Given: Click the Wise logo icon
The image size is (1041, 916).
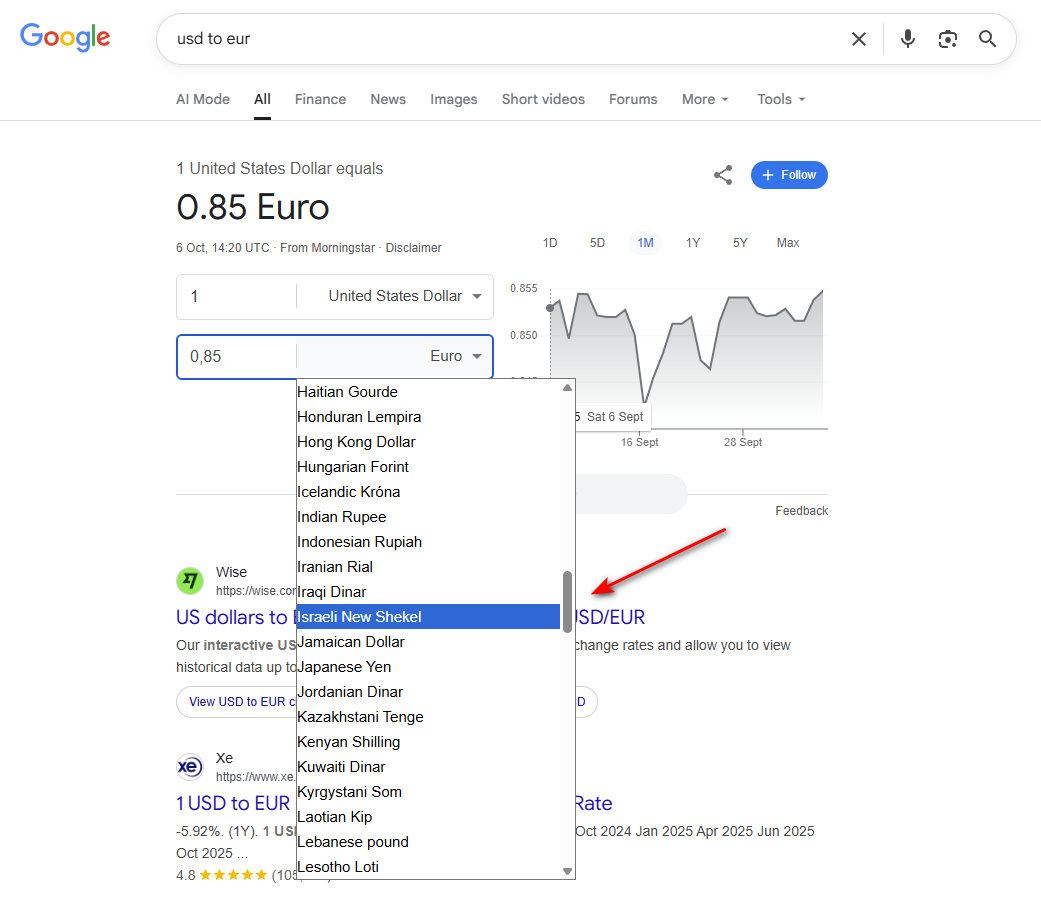Looking at the screenshot, I should 190,580.
